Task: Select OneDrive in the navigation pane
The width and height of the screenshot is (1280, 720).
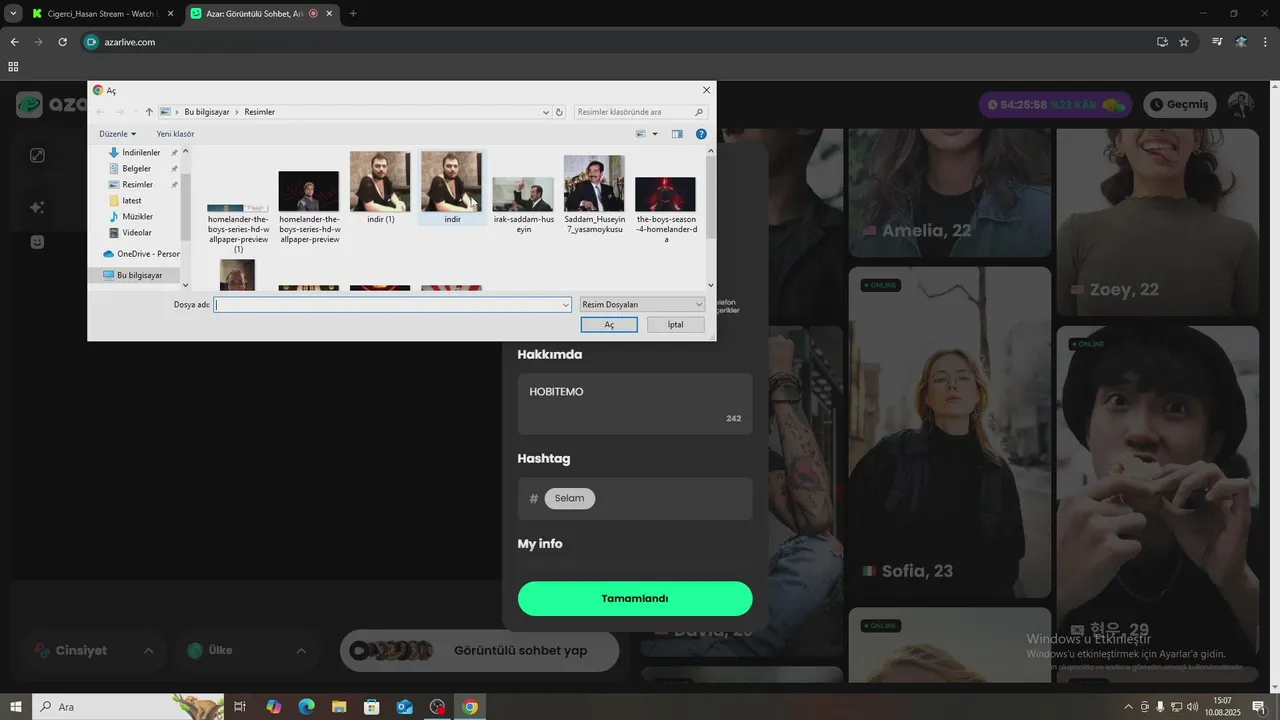Action: tap(141, 254)
